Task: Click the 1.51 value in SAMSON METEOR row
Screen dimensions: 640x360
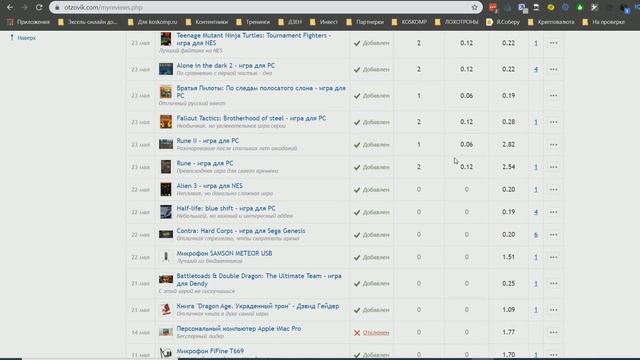Action: tap(508, 257)
